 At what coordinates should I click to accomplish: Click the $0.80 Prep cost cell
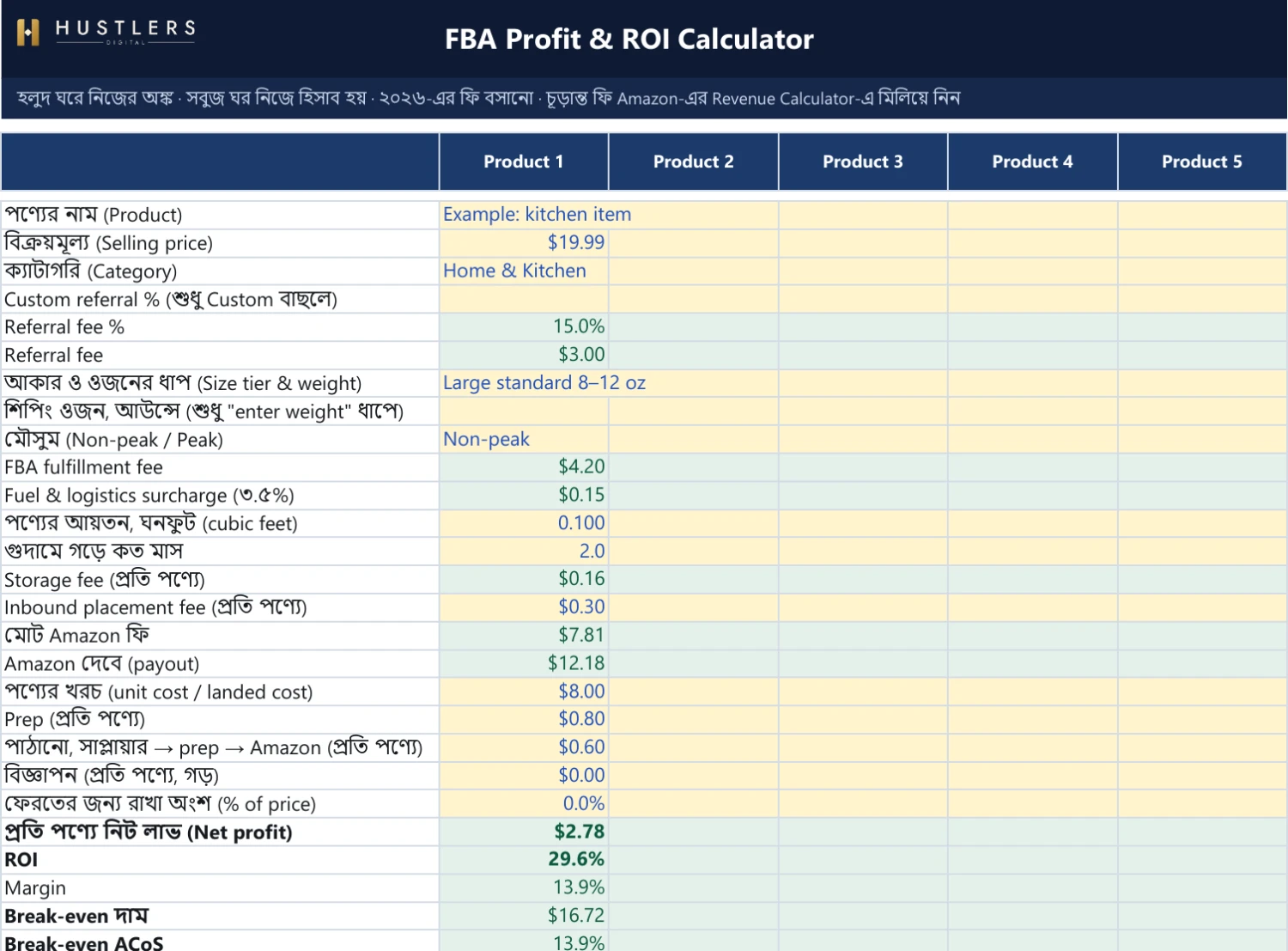click(524, 719)
